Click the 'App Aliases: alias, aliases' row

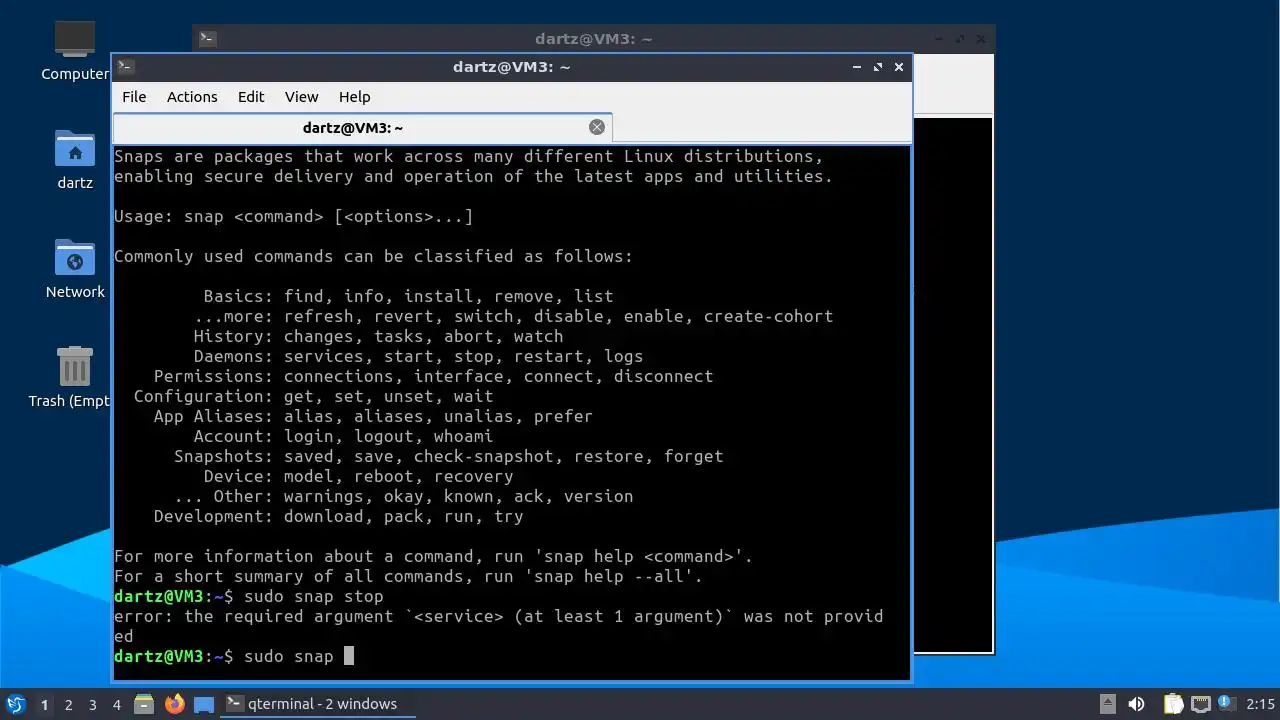(373, 416)
